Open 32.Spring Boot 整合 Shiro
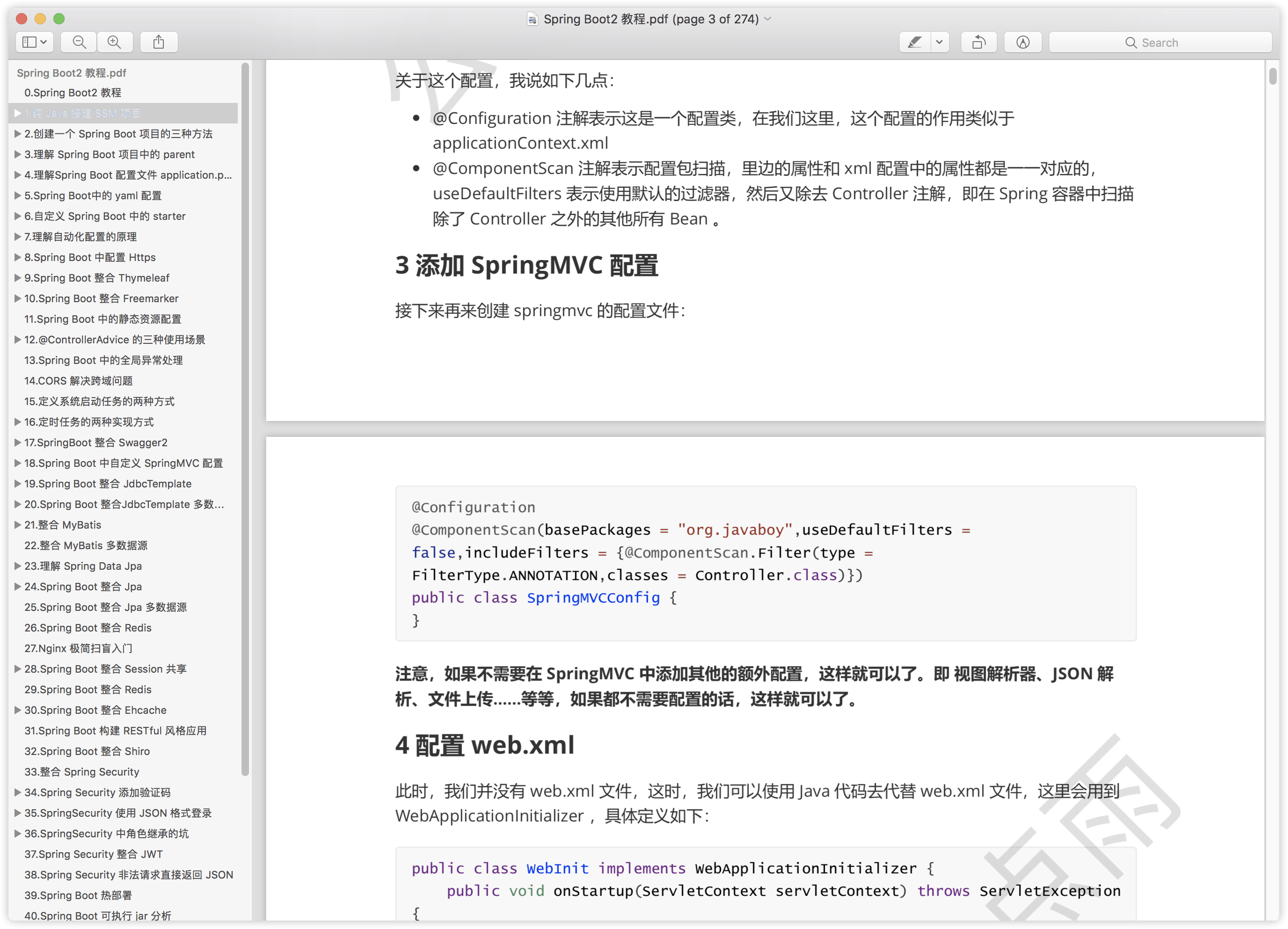The height and width of the screenshot is (929, 1288). pos(87,751)
